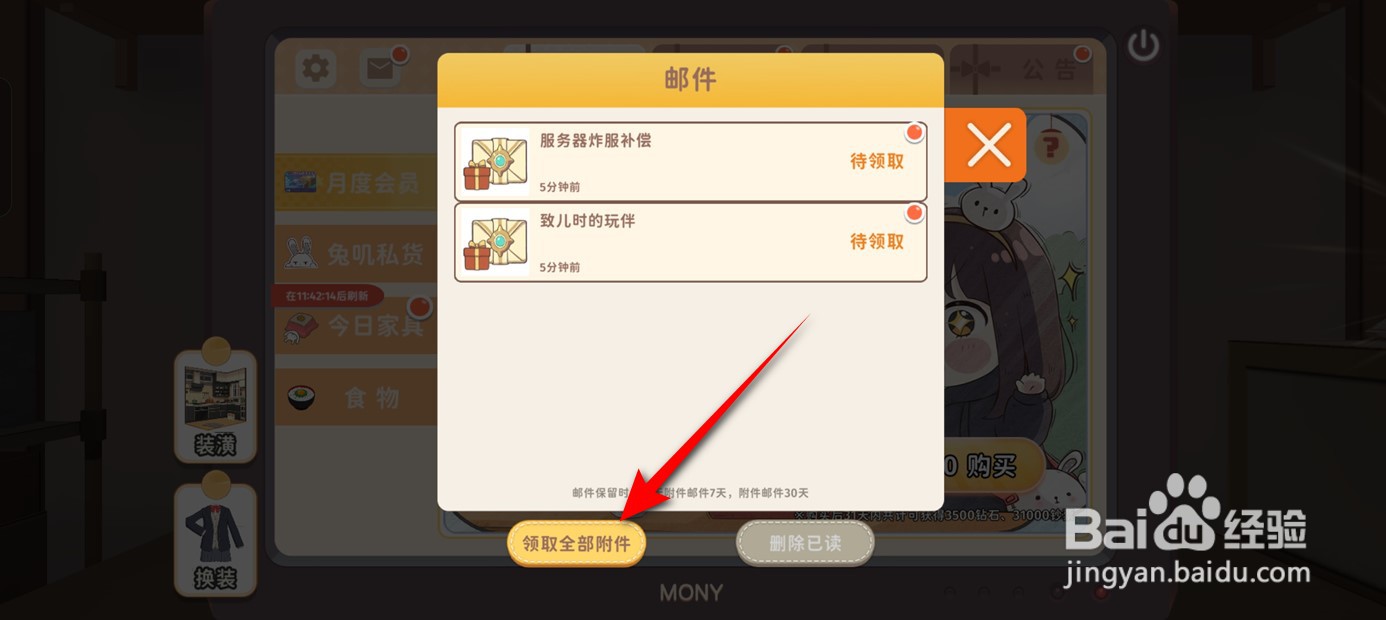Click the mail envelope icon

380,68
